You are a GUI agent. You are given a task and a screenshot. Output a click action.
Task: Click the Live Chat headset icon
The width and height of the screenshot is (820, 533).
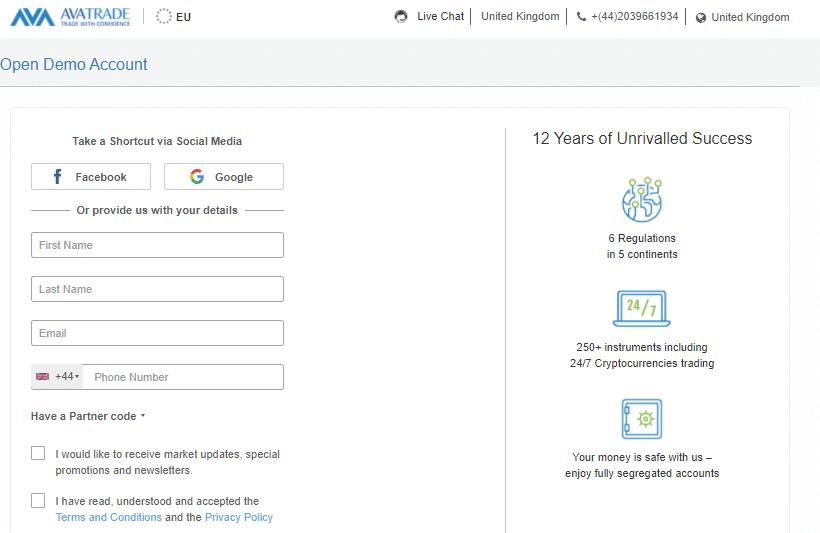pyautogui.click(x=401, y=17)
